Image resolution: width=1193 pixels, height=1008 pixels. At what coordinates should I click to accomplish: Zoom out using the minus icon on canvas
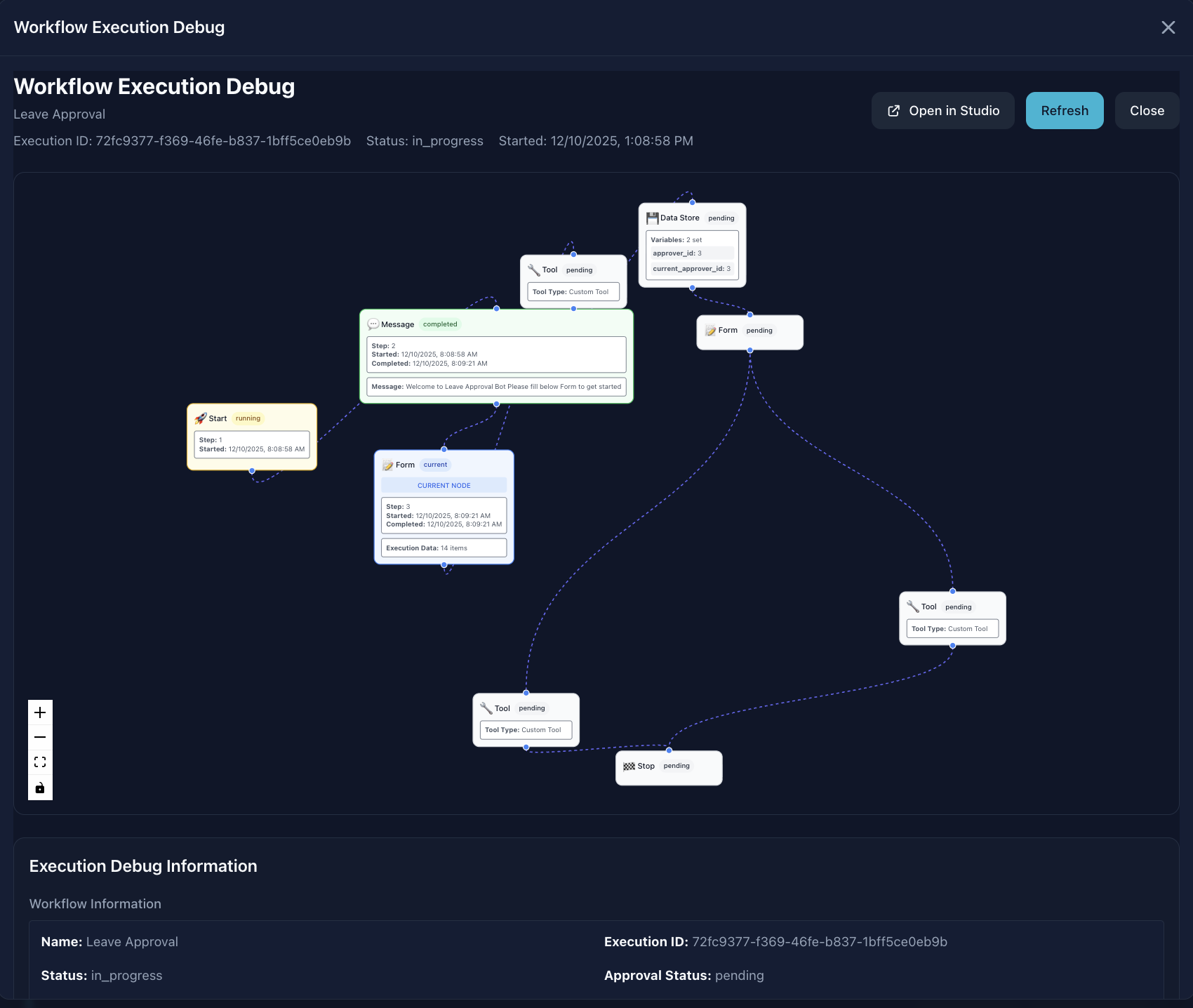click(x=40, y=737)
